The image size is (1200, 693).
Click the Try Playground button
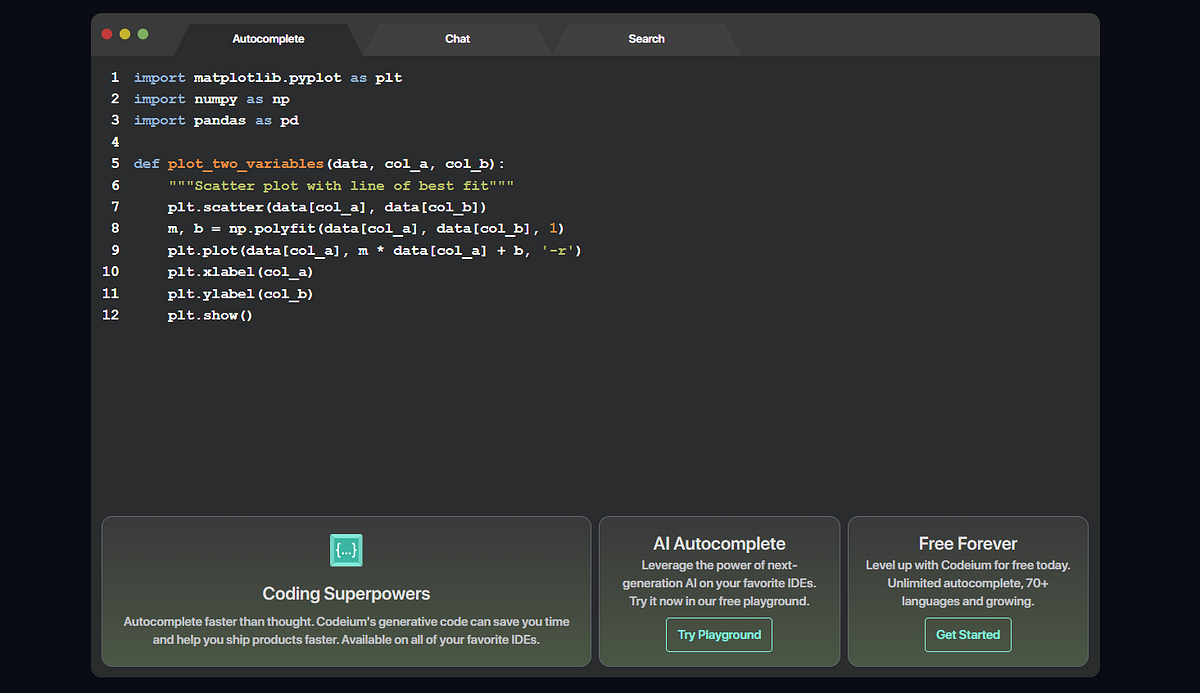718,634
